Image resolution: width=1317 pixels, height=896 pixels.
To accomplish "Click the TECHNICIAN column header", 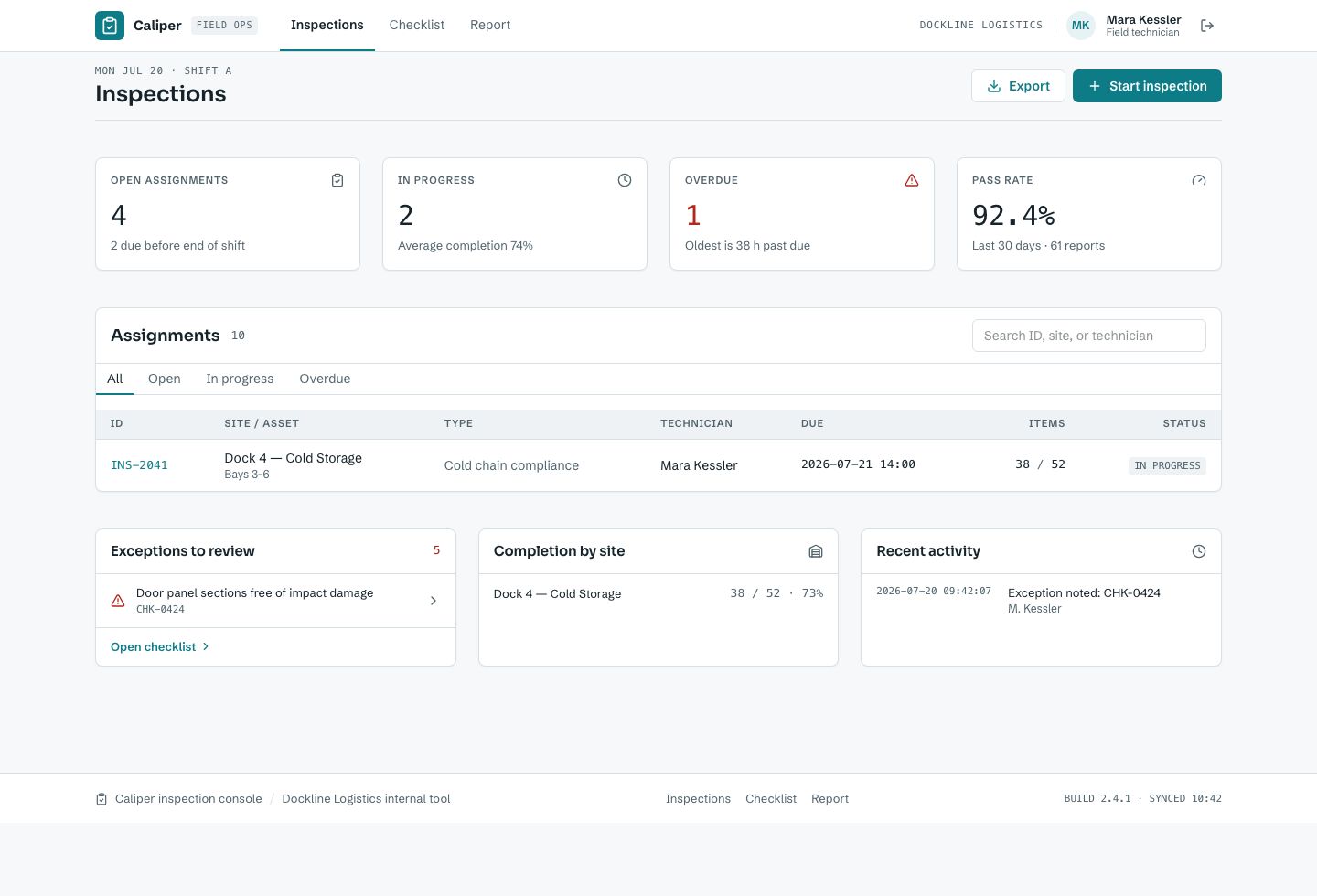I will pos(696,423).
